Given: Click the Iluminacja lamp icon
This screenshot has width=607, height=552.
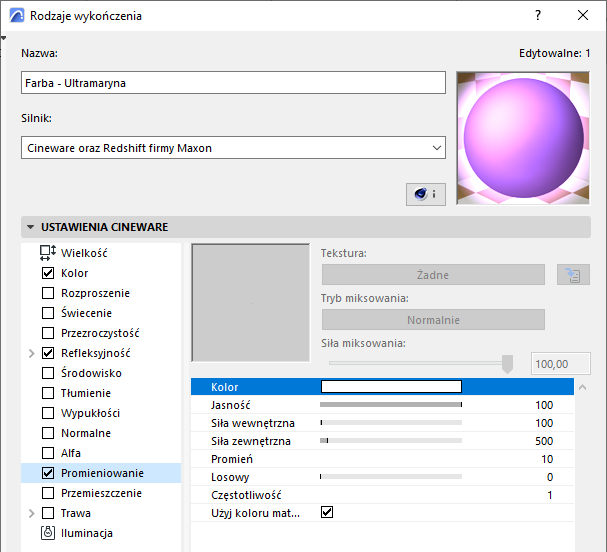Looking at the screenshot, I should 48,533.
